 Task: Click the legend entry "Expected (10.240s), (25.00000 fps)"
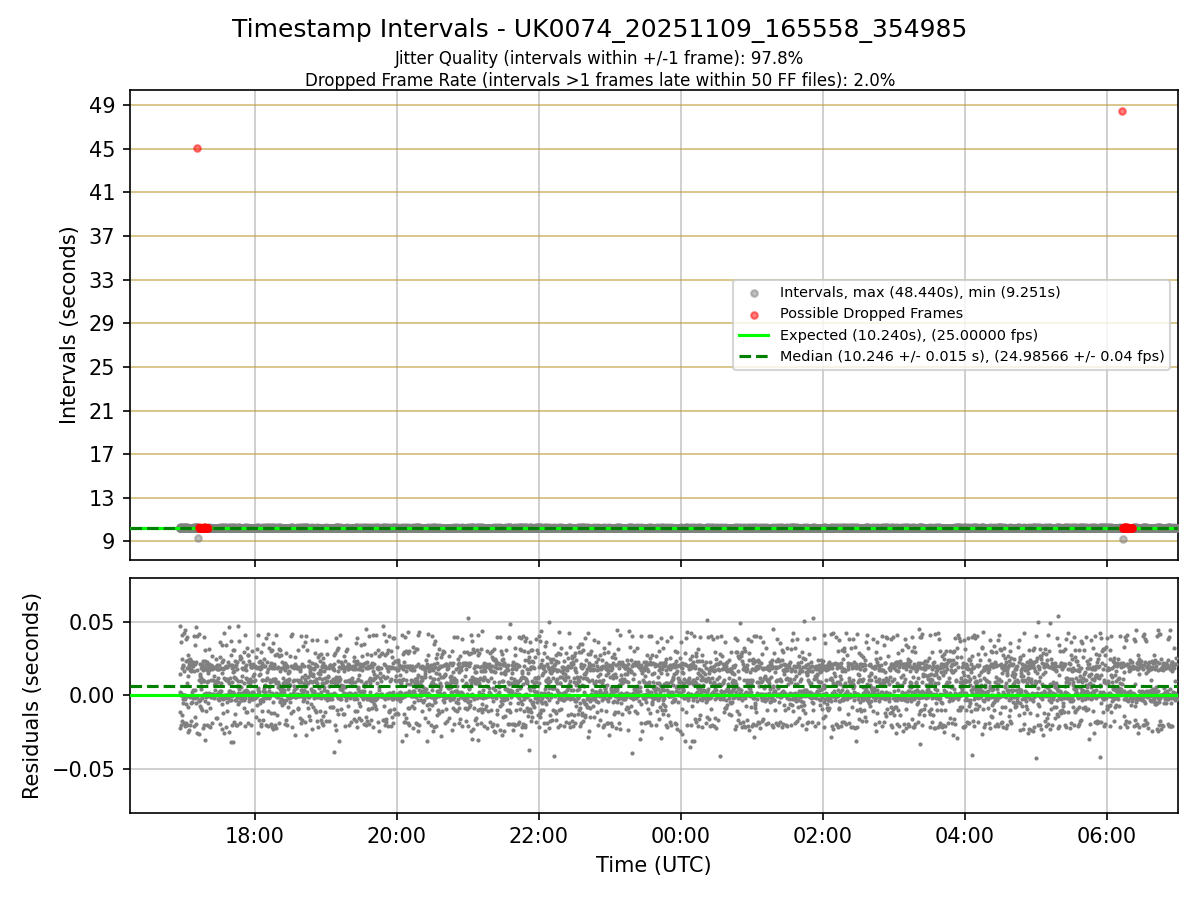tap(909, 334)
